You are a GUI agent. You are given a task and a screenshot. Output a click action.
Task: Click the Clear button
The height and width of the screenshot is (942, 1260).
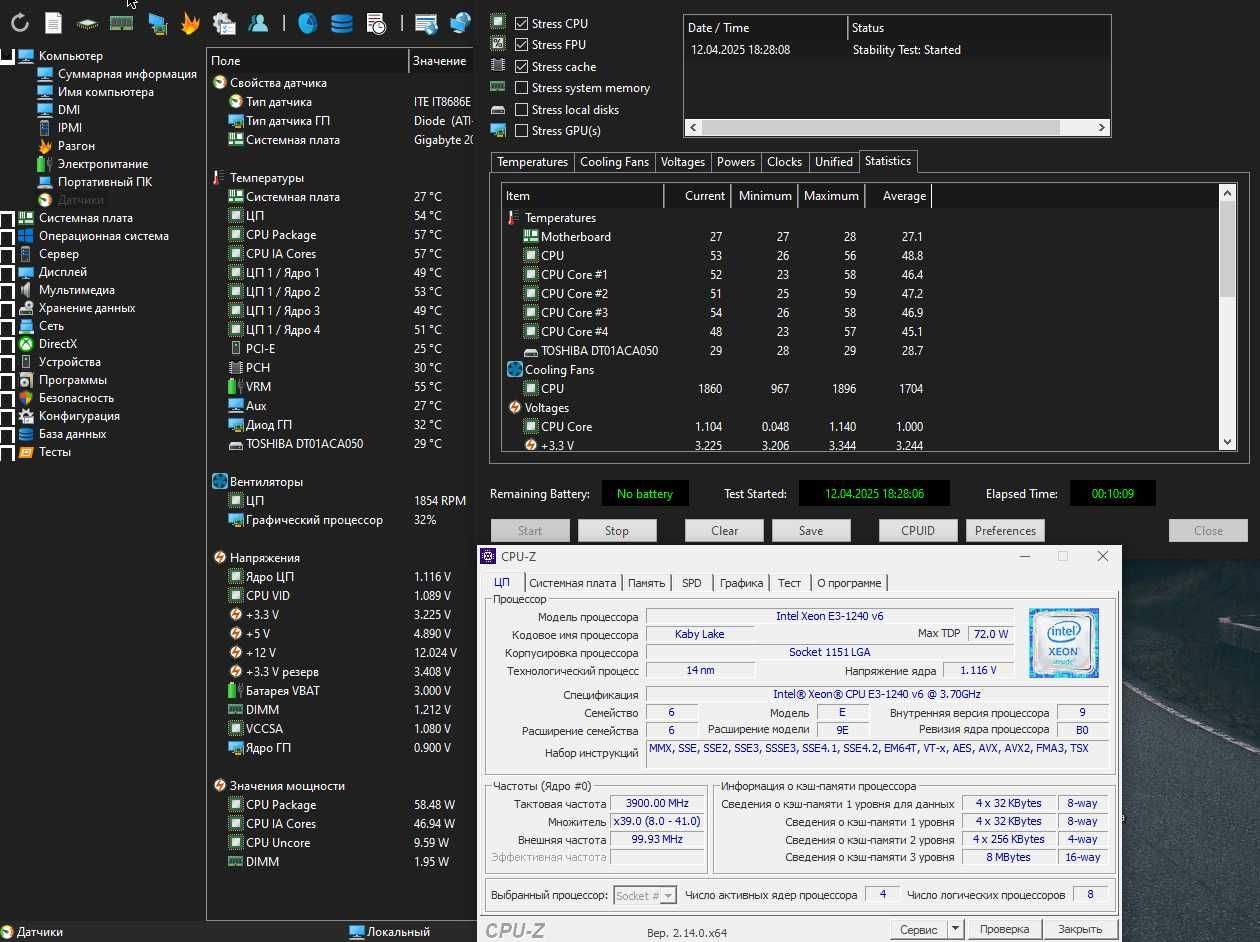coord(724,531)
